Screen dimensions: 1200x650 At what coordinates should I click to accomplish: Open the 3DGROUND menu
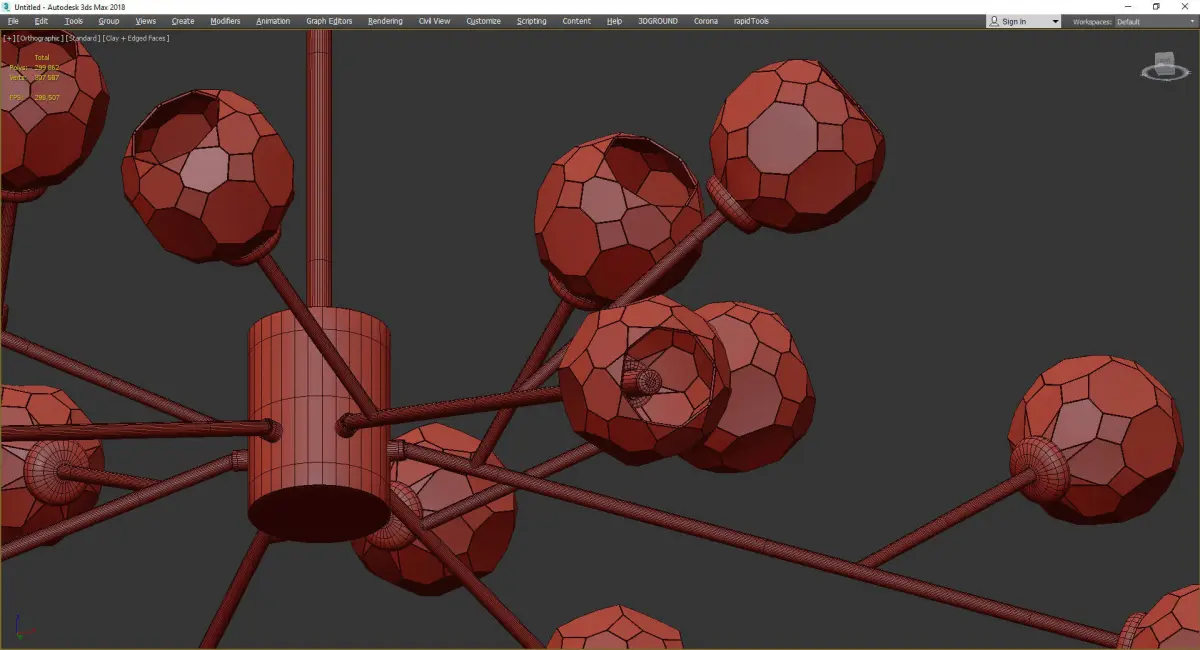pyautogui.click(x=658, y=21)
